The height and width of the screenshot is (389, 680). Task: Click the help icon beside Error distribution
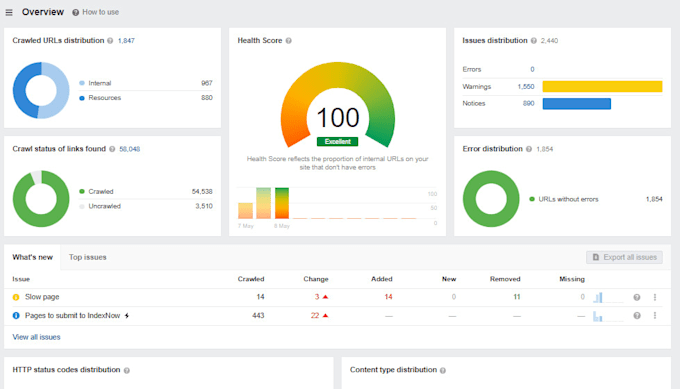pos(529,149)
